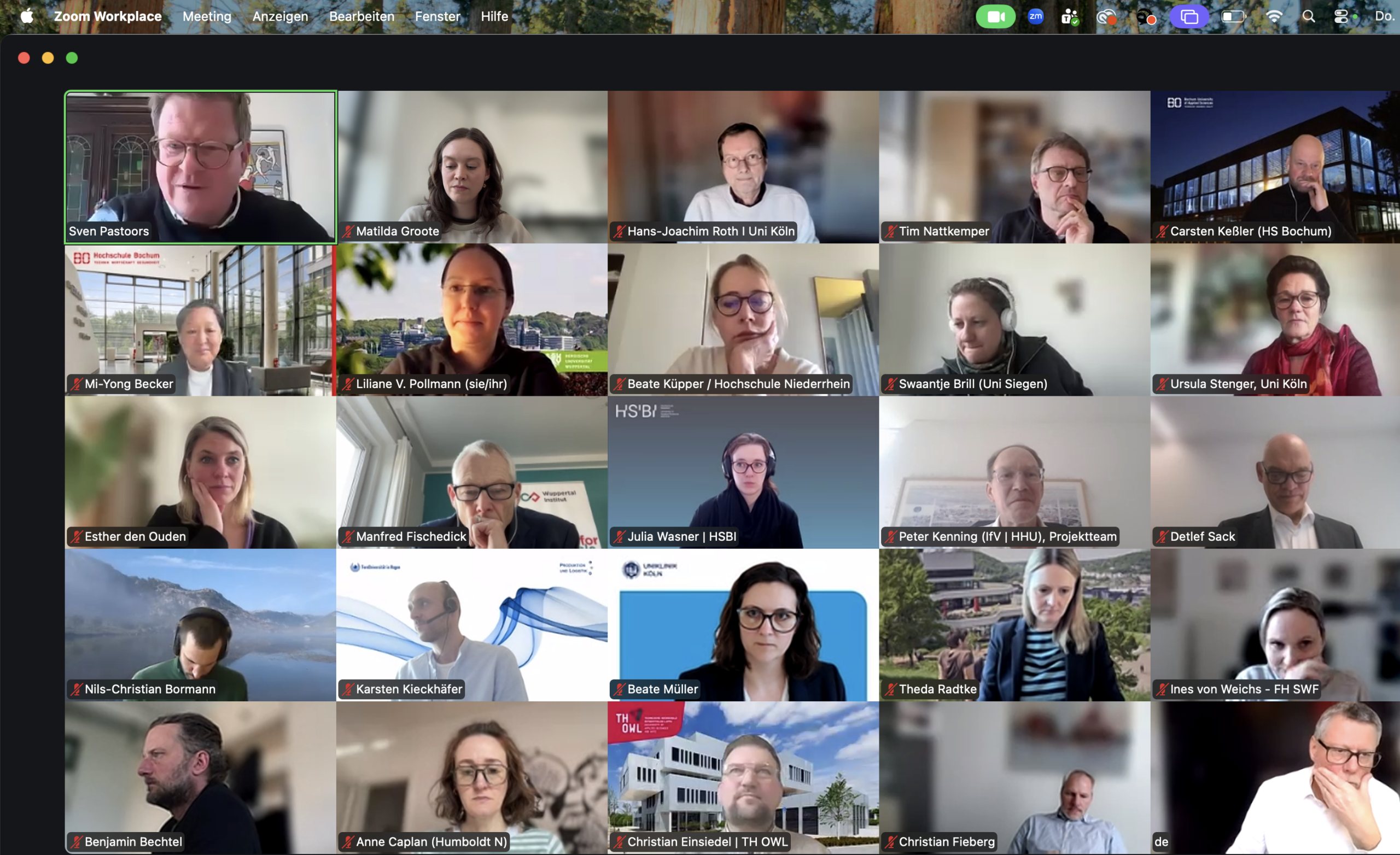Click the name label "Christian Fieberg"

tap(947, 842)
